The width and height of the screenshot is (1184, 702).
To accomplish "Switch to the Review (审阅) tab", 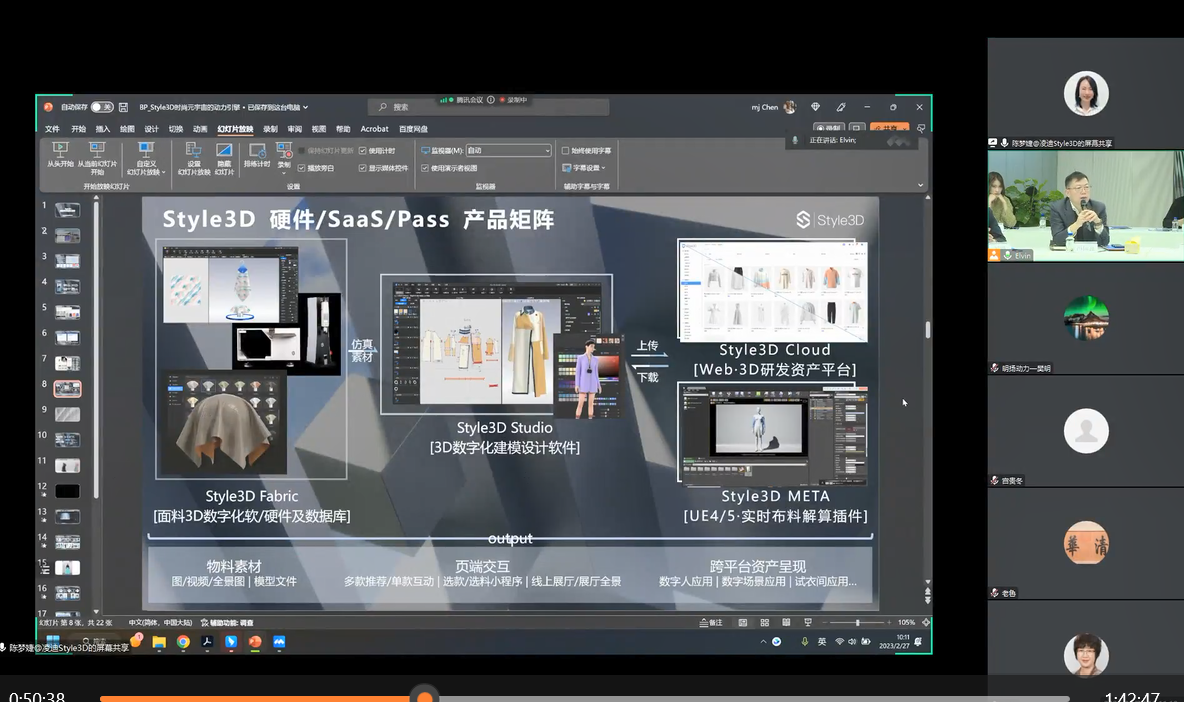I will click(294, 129).
